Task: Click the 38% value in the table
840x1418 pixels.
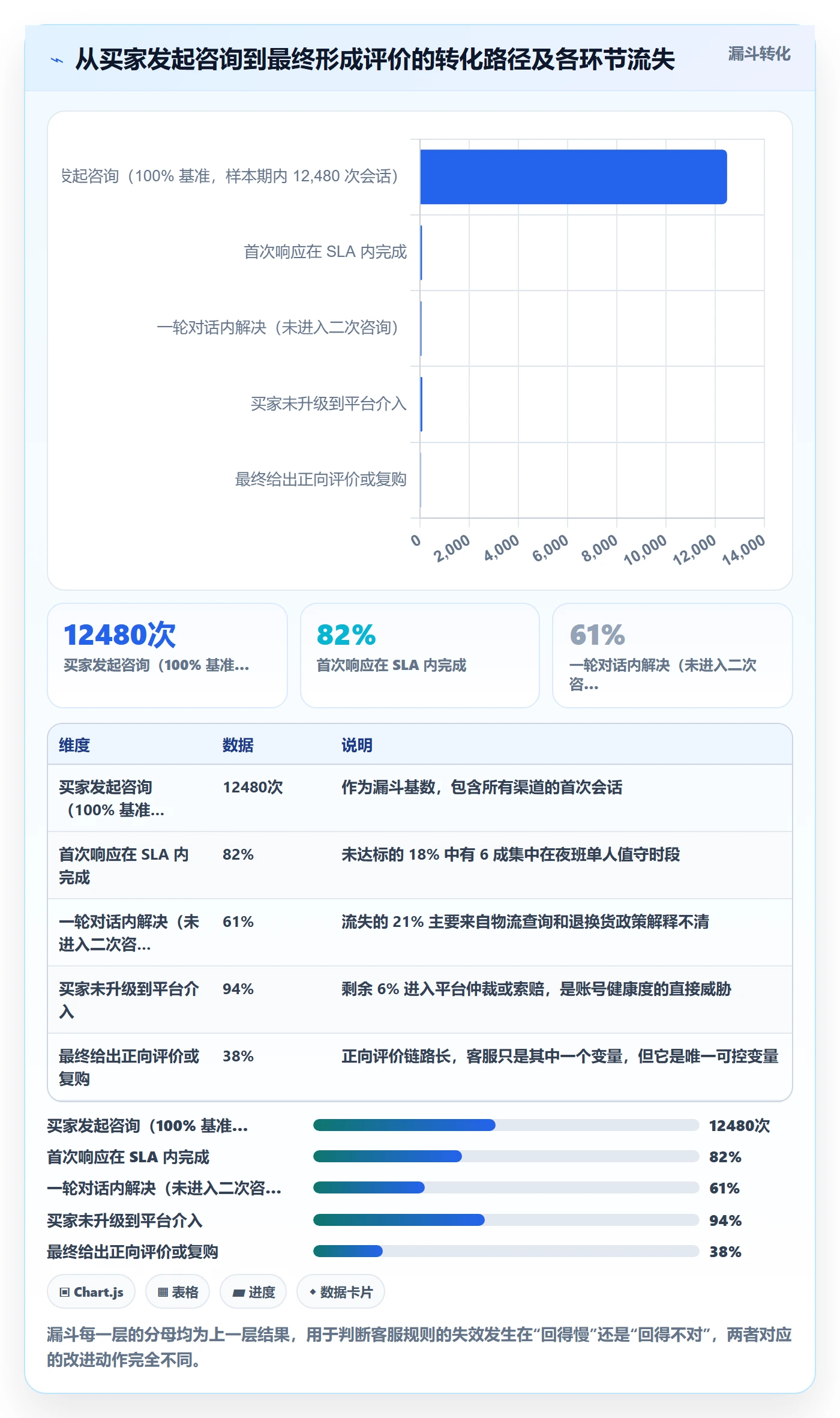Action: click(x=238, y=1056)
